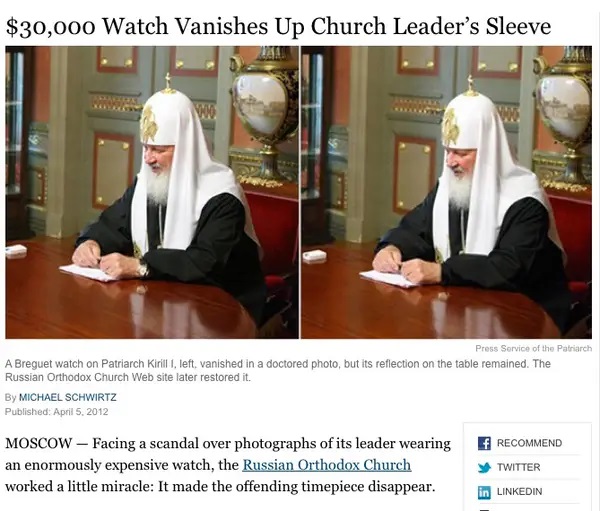
Task: Click the RECOMMEND share label
Action: [529, 443]
